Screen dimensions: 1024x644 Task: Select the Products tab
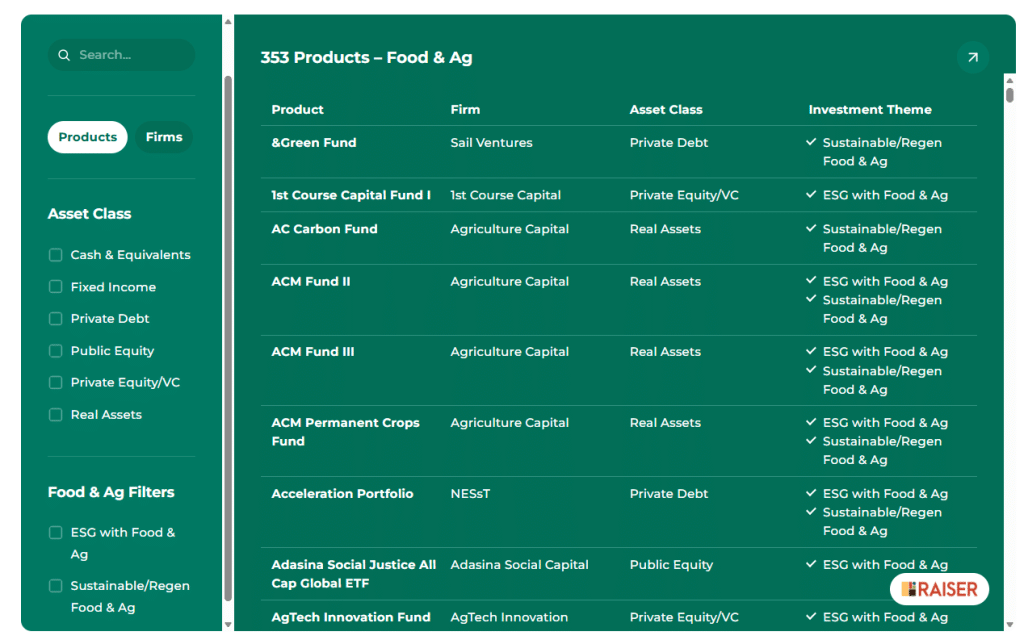[x=87, y=137]
